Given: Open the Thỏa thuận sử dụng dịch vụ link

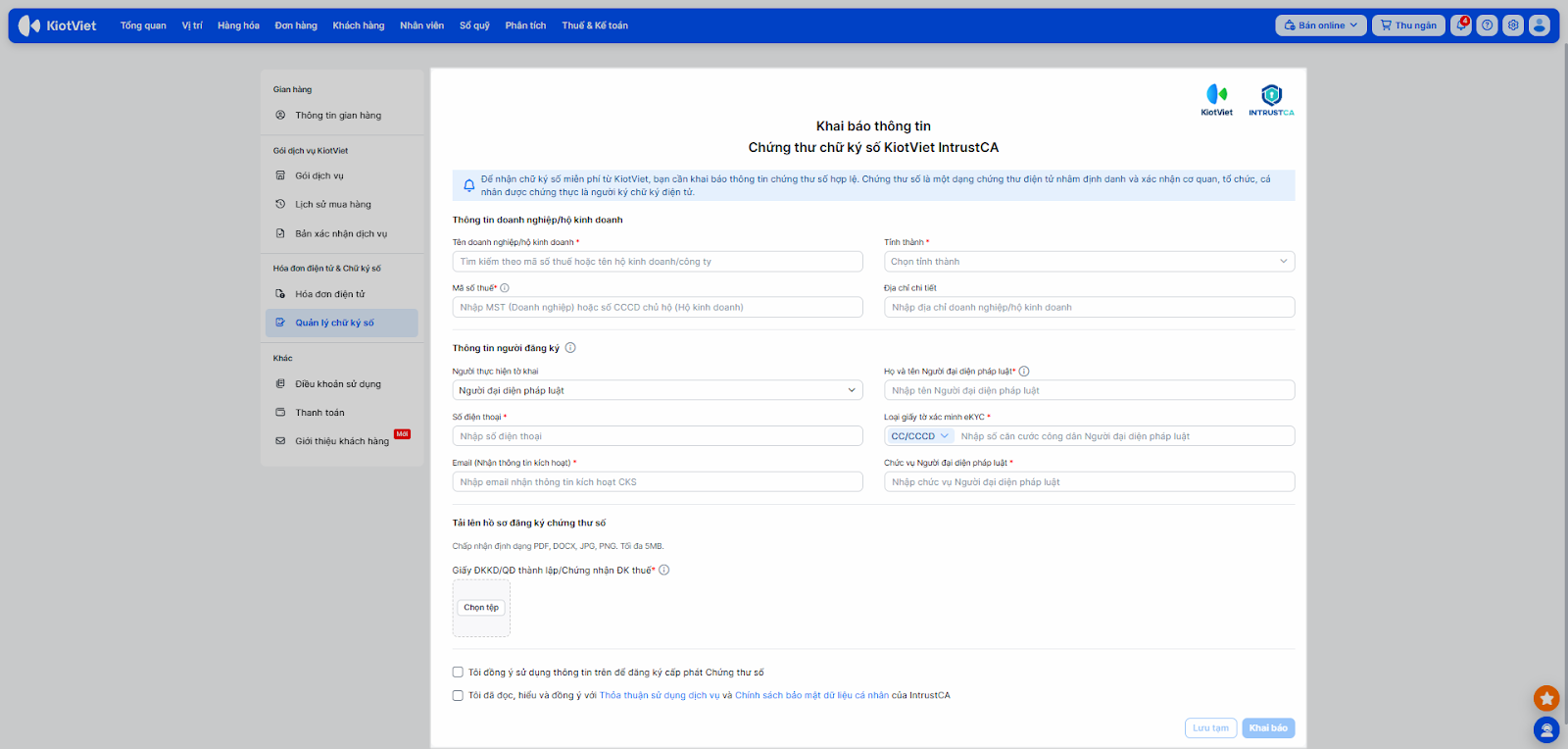Looking at the screenshot, I should pos(660,696).
